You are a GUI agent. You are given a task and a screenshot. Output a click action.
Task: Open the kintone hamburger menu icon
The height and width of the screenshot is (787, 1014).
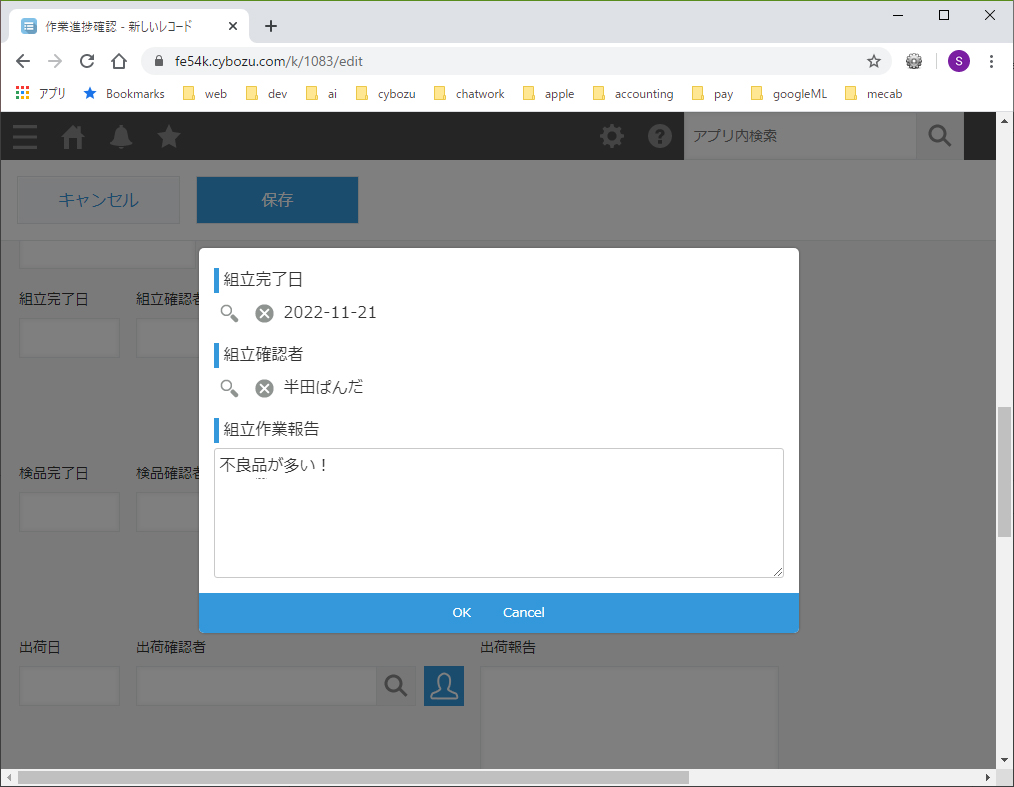[25, 137]
